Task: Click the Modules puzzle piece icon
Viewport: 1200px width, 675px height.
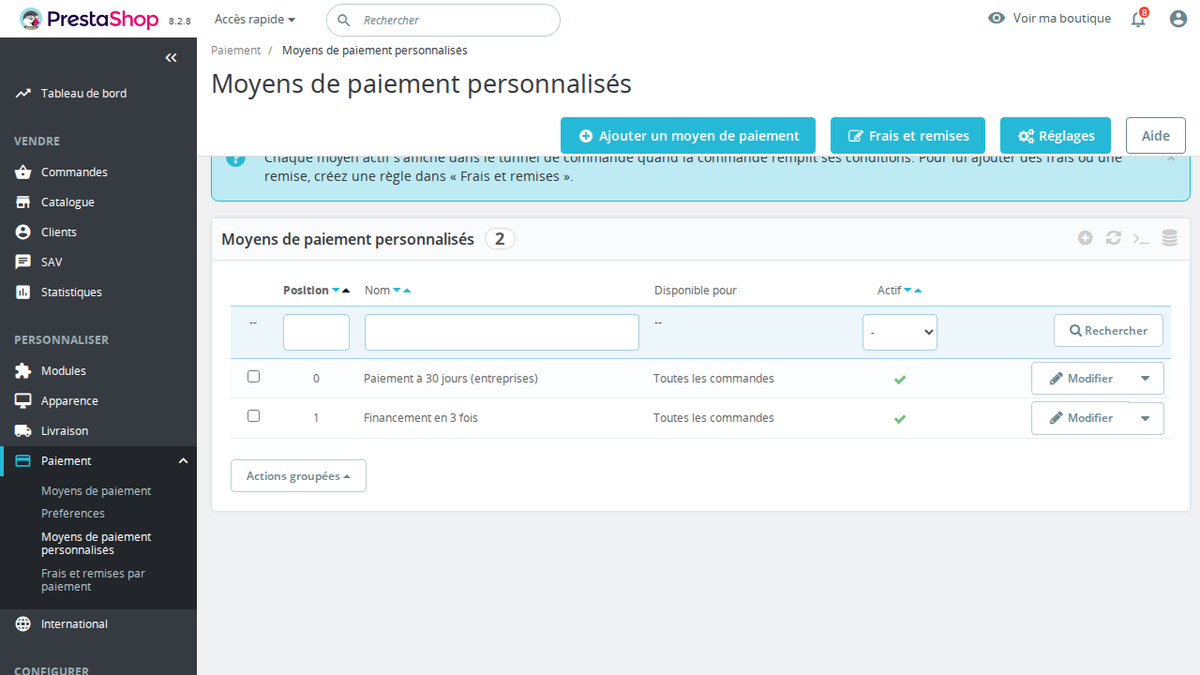Action: coord(23,371)
